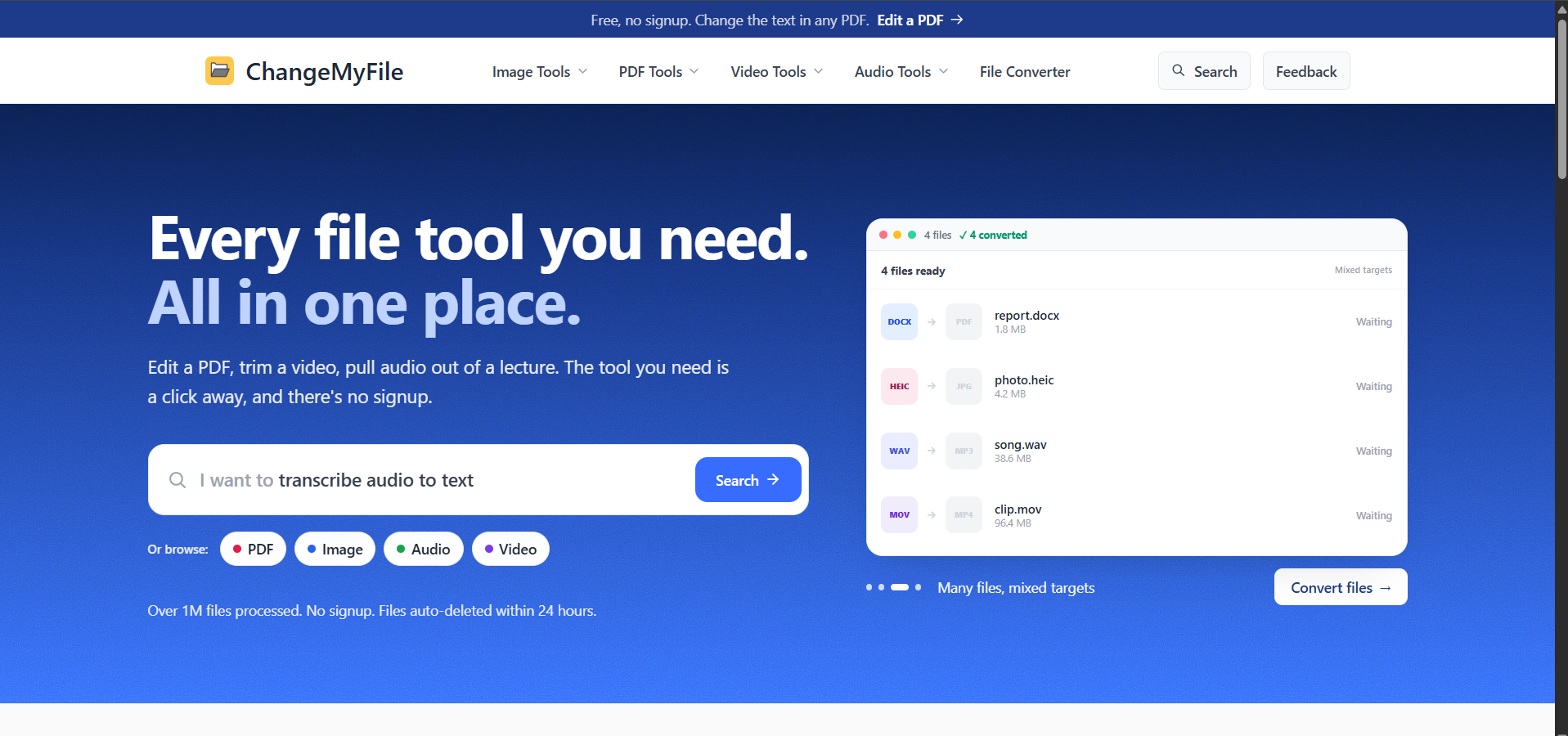
Task: Focus the 'I want to' search input field
Action: (442, 480)
